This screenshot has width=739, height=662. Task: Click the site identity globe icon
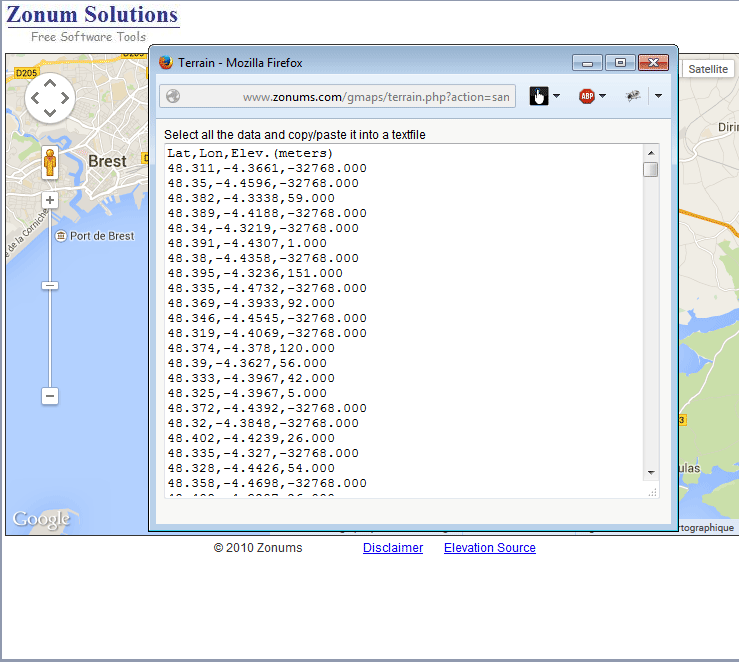(173, 96)
